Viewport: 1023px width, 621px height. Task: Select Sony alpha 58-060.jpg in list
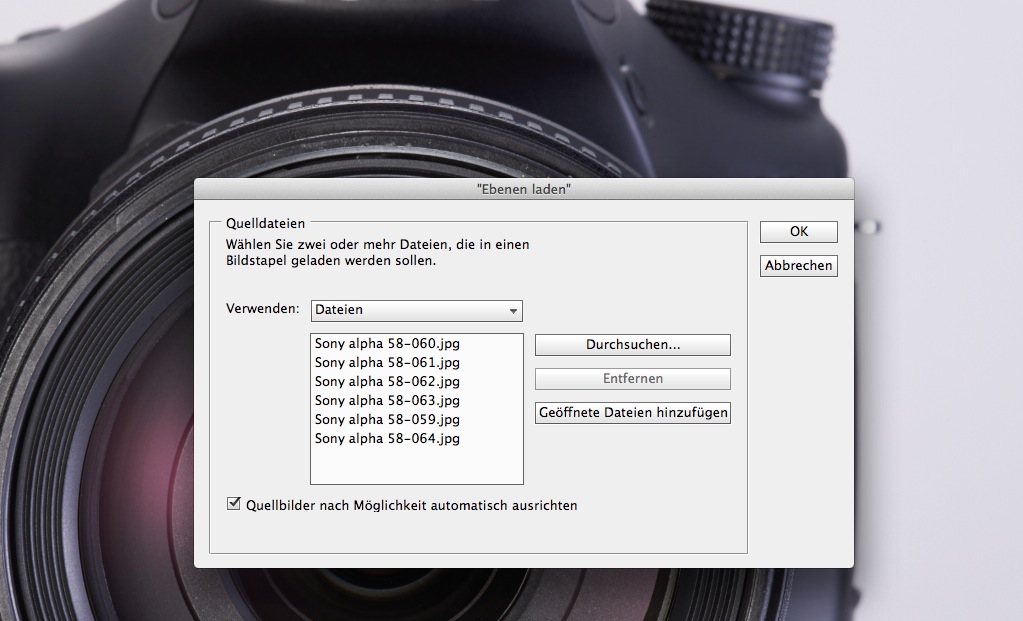pyautogui.click(x=387, y=344)
